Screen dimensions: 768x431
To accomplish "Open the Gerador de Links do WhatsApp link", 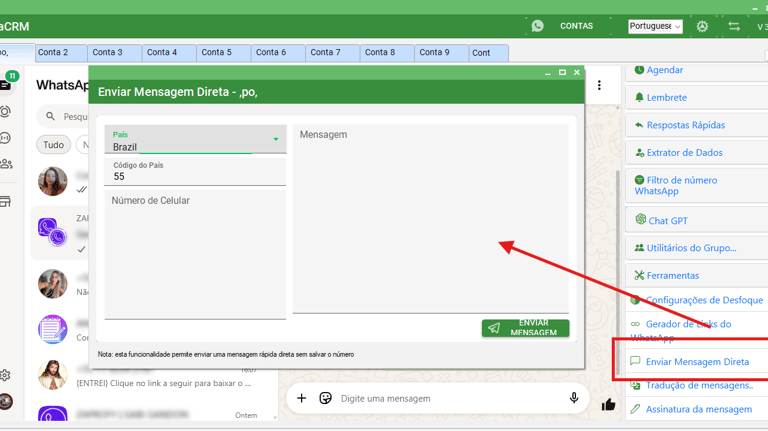I will 681,331.
